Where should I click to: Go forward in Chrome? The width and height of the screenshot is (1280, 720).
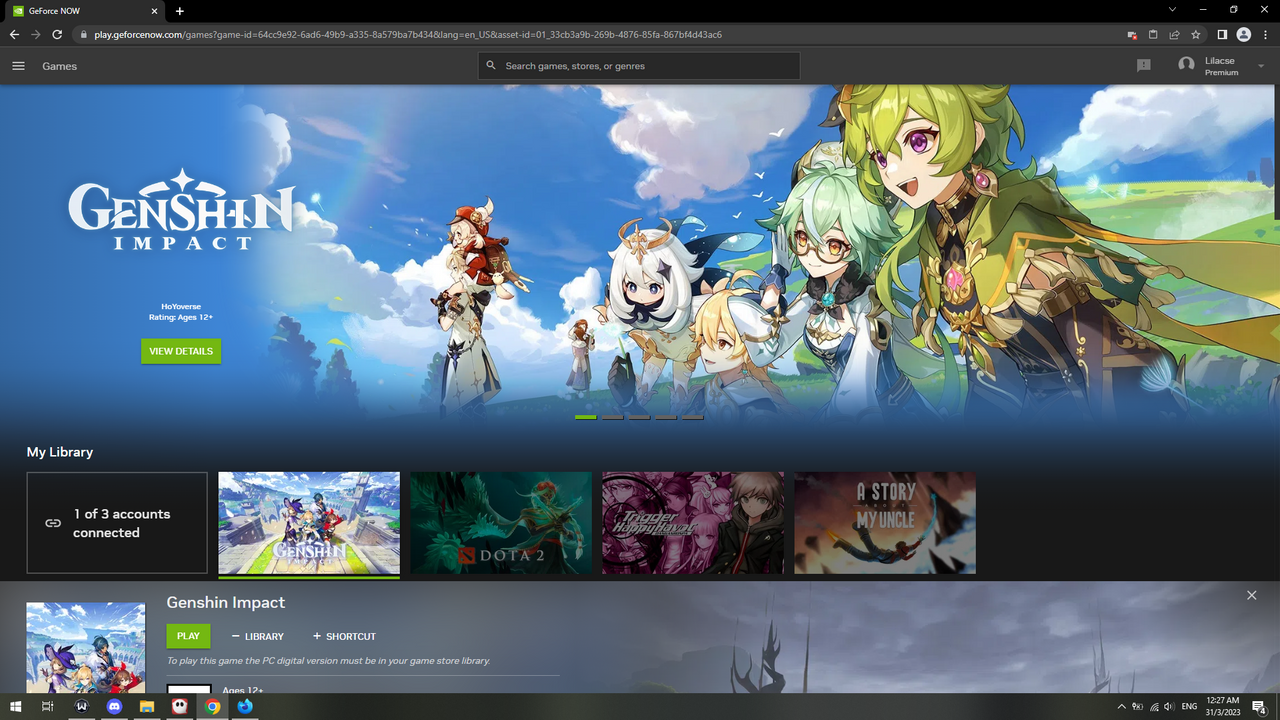(x=36, y=34)
